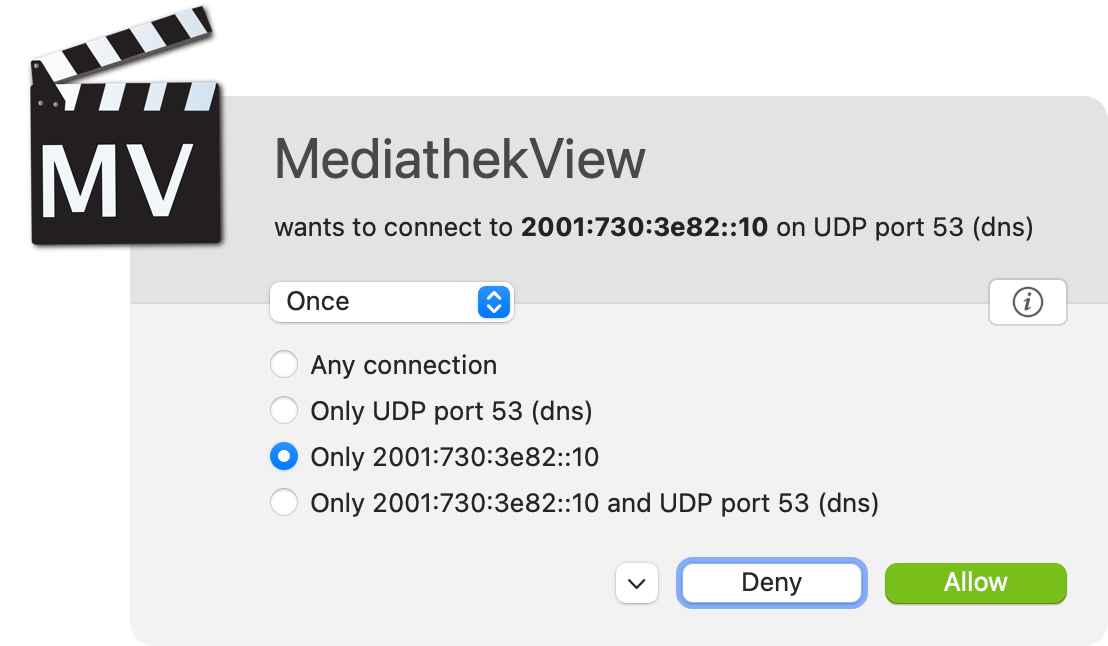1108x646 pixels.
Task: Click the bold IP address in the description
Action: pyautogui.click(x=644, y=228)
